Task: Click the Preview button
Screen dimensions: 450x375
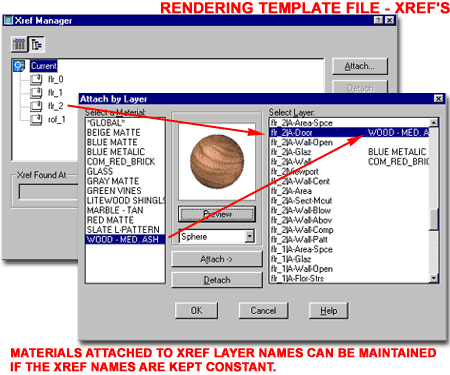Action: point(217,214)
